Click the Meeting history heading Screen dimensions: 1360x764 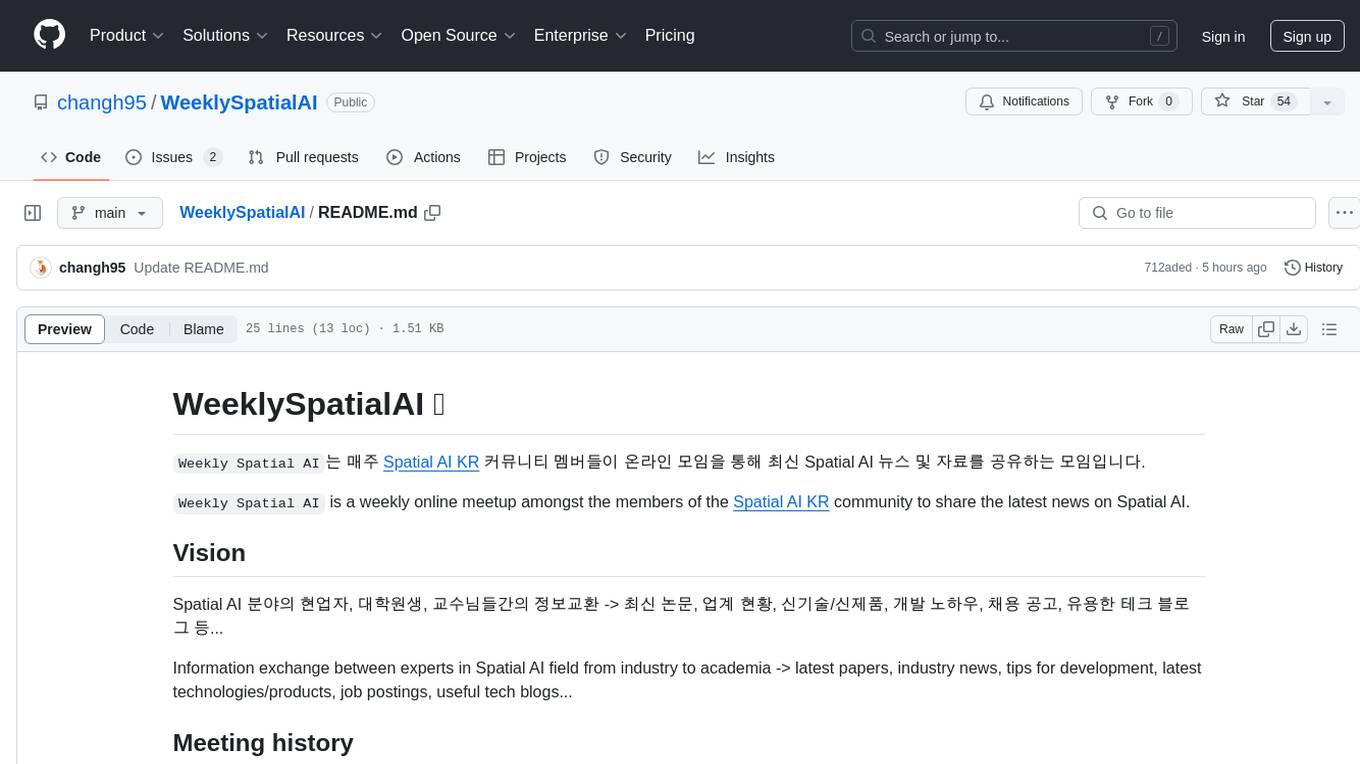(x=263, y=743)
